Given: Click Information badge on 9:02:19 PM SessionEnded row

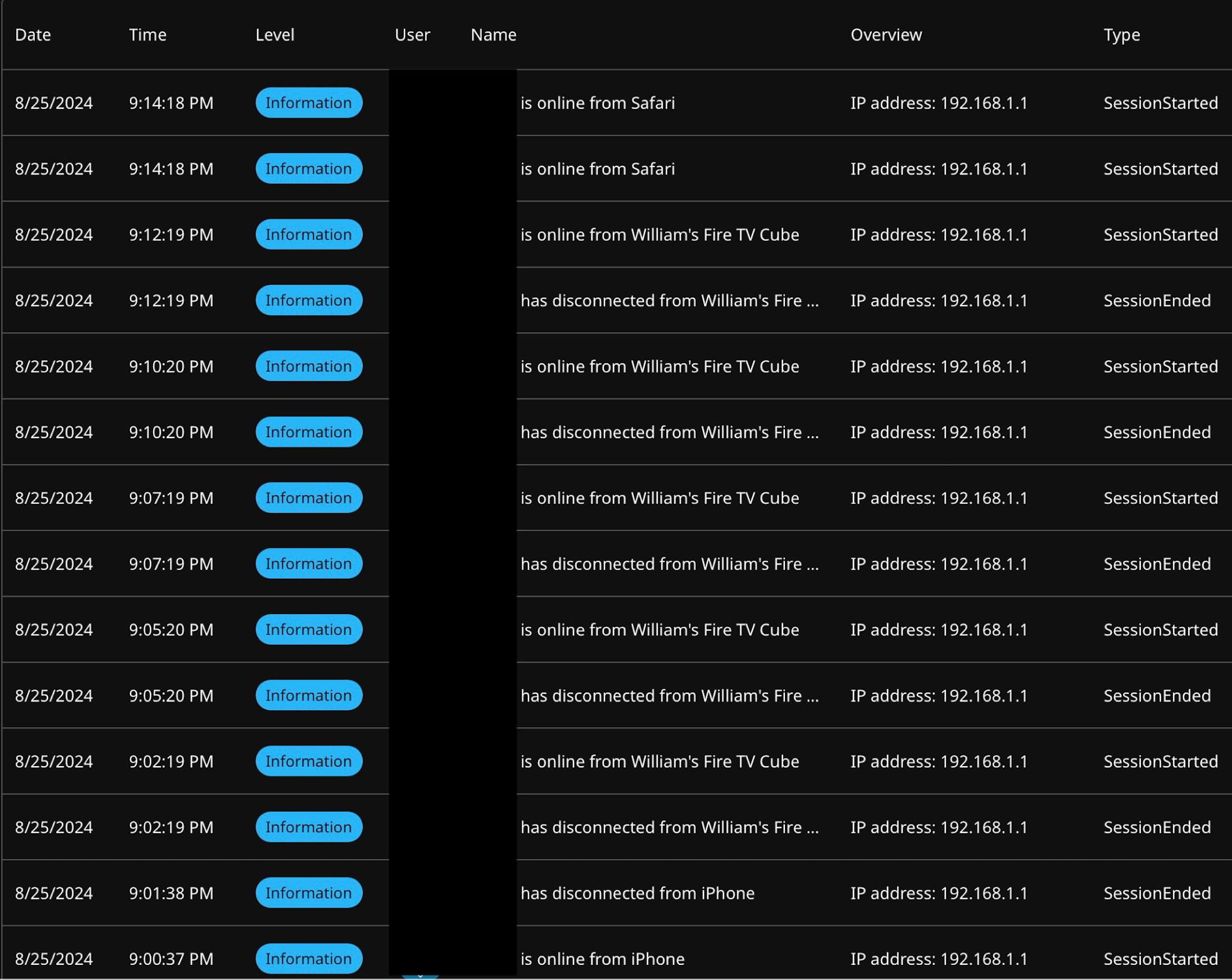Looking at the screenshot, I should coord(308,827).
